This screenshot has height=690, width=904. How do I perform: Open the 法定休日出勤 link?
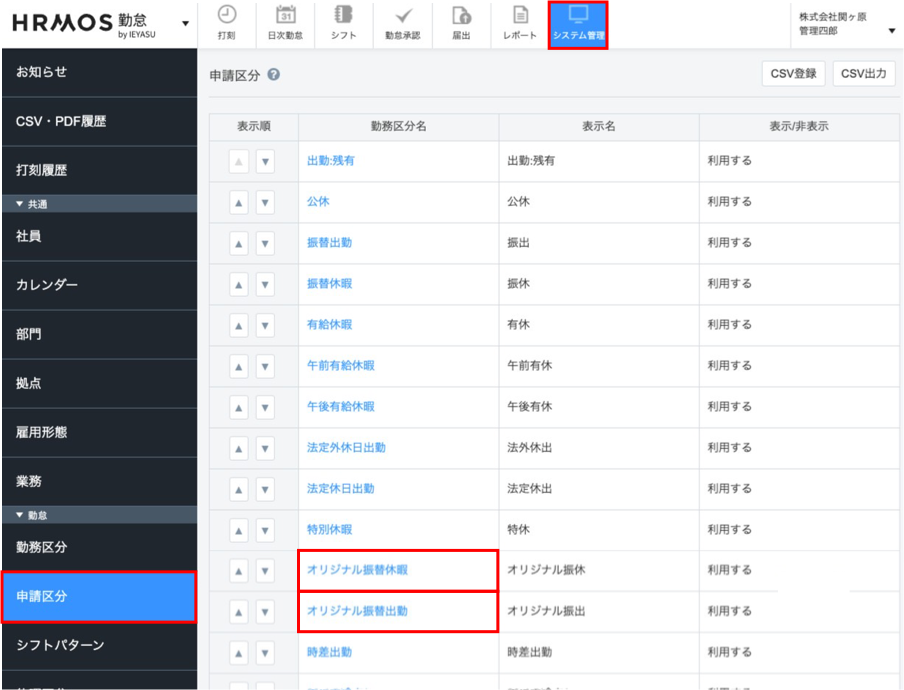(341, 489)
